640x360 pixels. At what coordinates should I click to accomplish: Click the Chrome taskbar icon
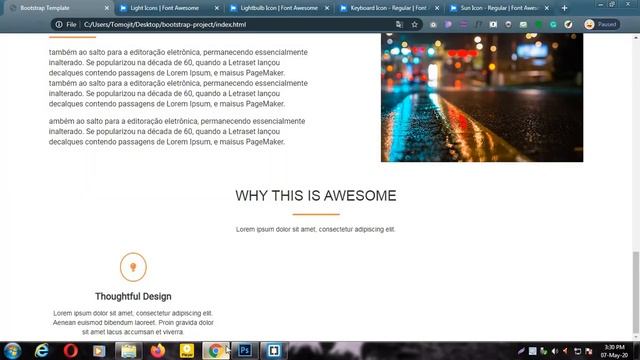coord(216,351)
